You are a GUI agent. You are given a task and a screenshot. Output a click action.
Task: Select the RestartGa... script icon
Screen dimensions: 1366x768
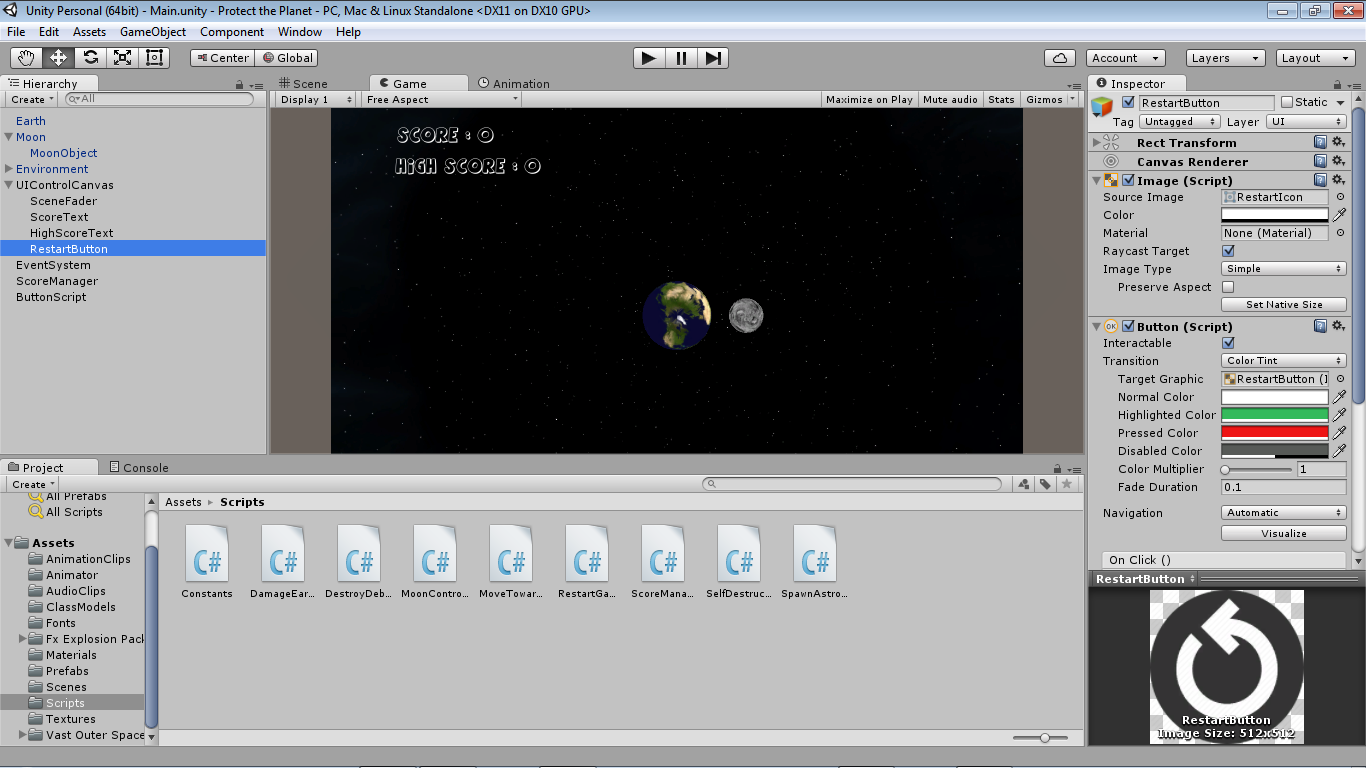pos(587,552)
